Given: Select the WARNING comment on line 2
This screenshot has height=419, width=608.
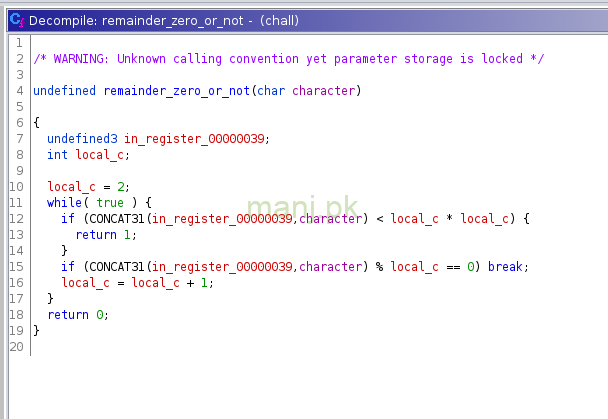Looking at the screenshot, I should coord(288,59).
